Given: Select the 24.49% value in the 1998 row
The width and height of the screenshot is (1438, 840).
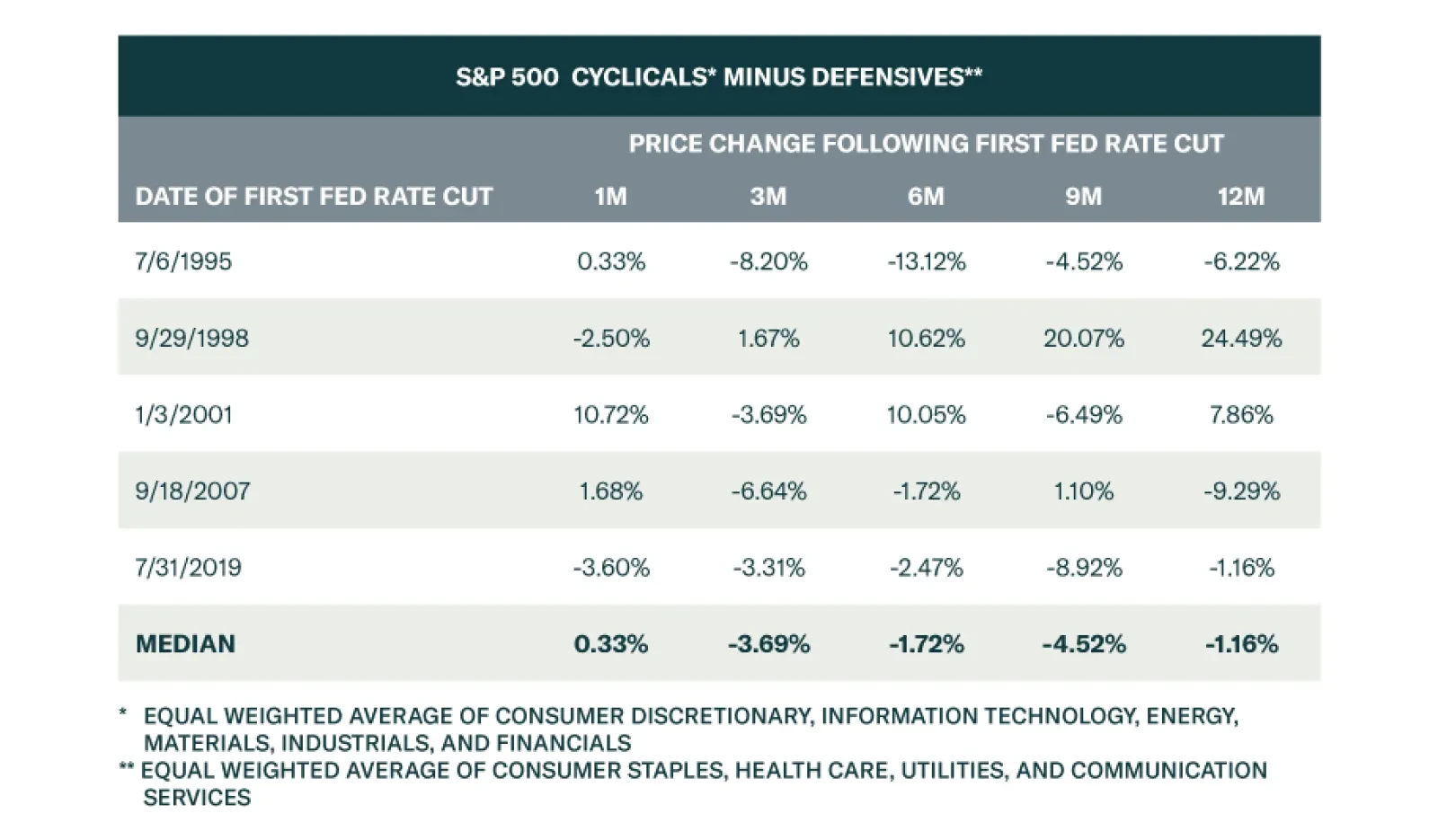Looking at the screenshot, I should (1241, 338).
